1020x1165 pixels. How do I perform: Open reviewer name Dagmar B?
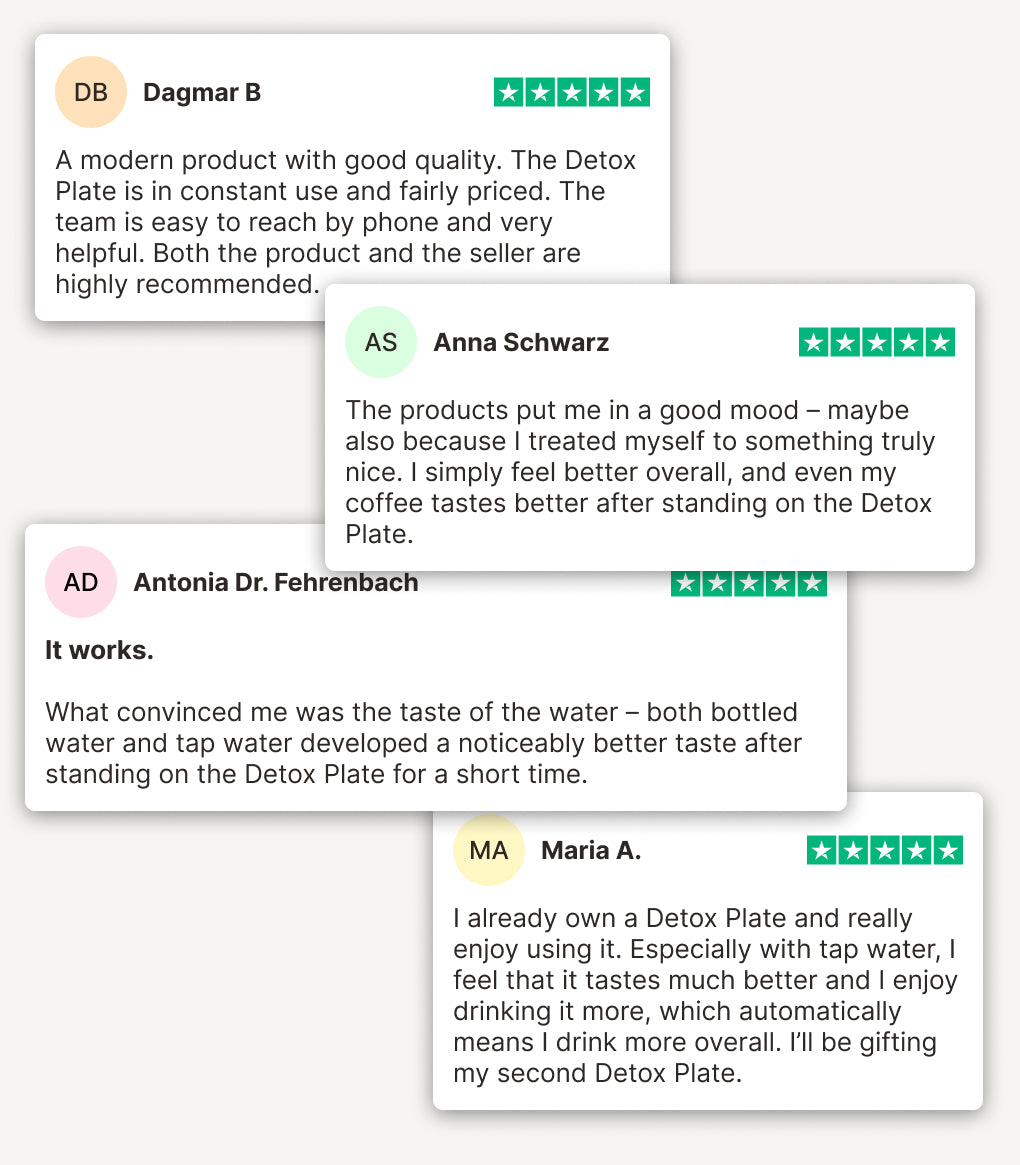(202, 93)
